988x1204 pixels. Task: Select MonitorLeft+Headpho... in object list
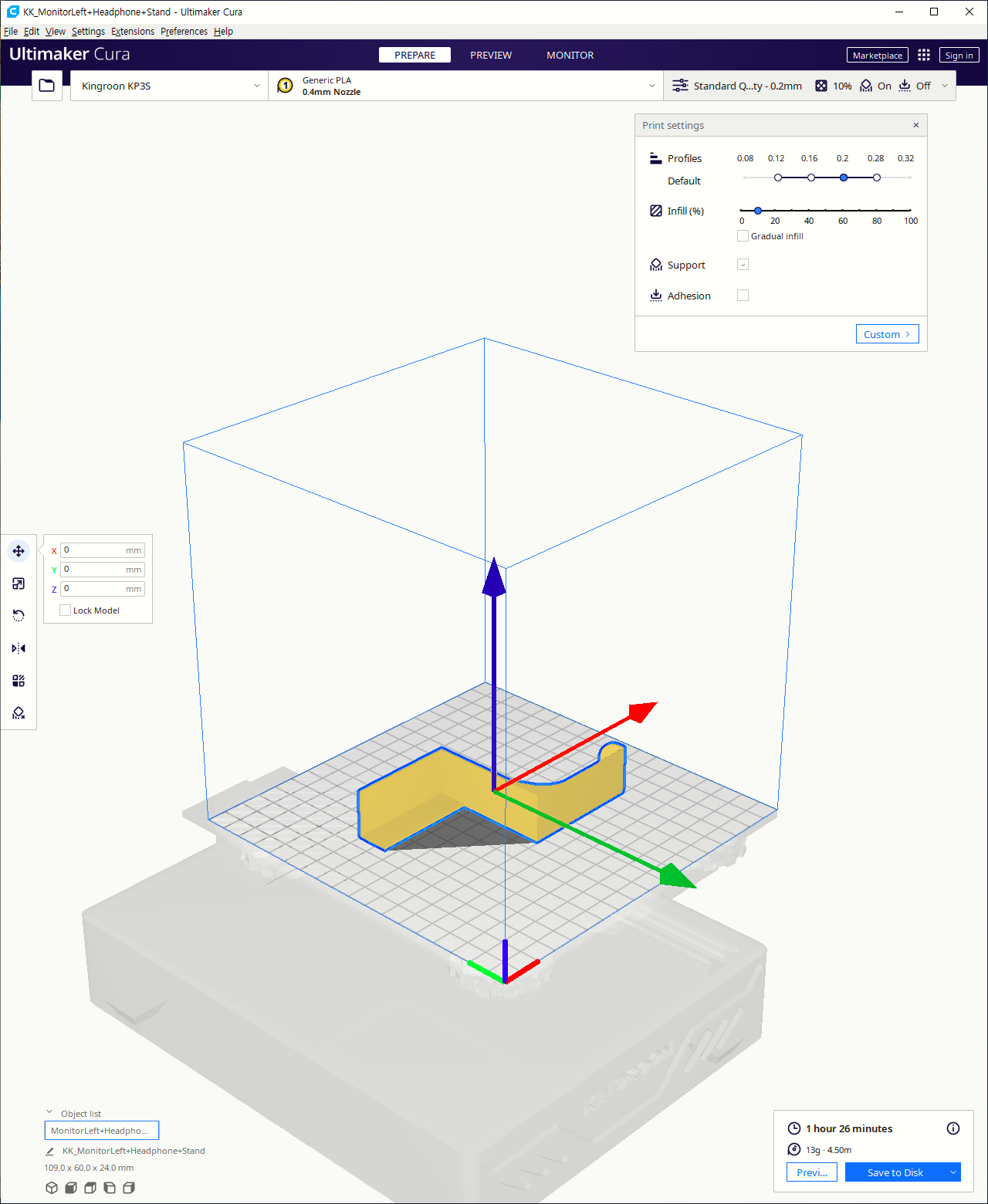[102, 1131]
